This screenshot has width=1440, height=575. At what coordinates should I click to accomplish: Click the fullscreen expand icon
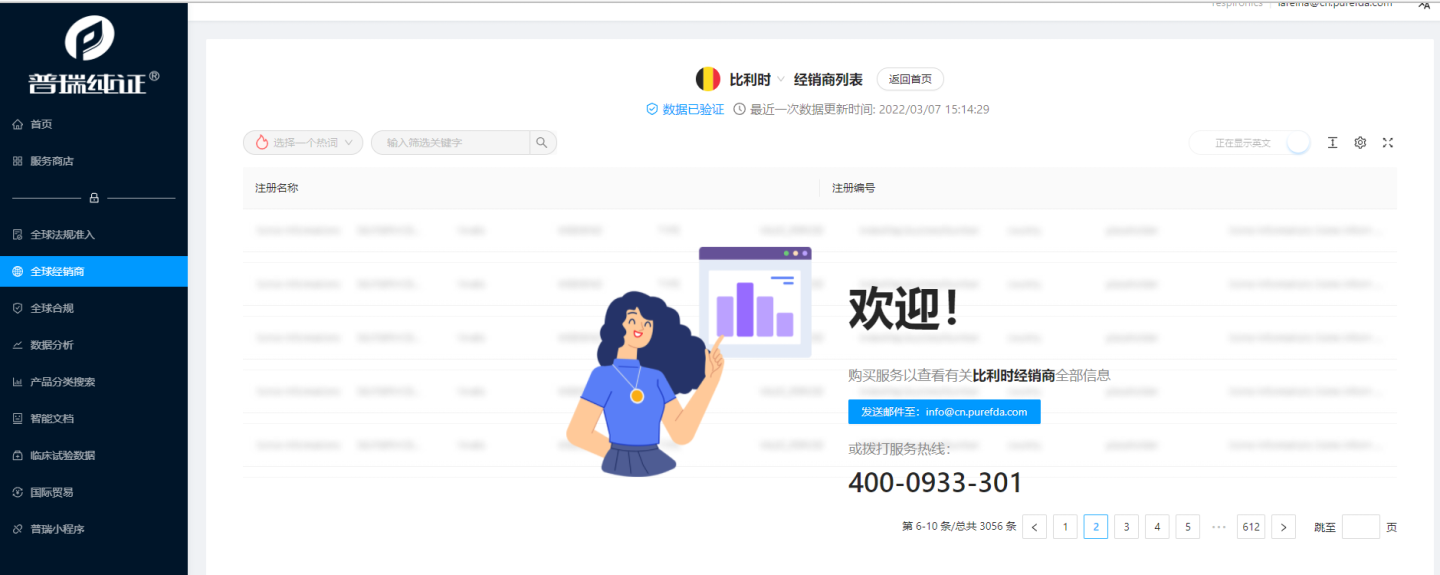1388,143
